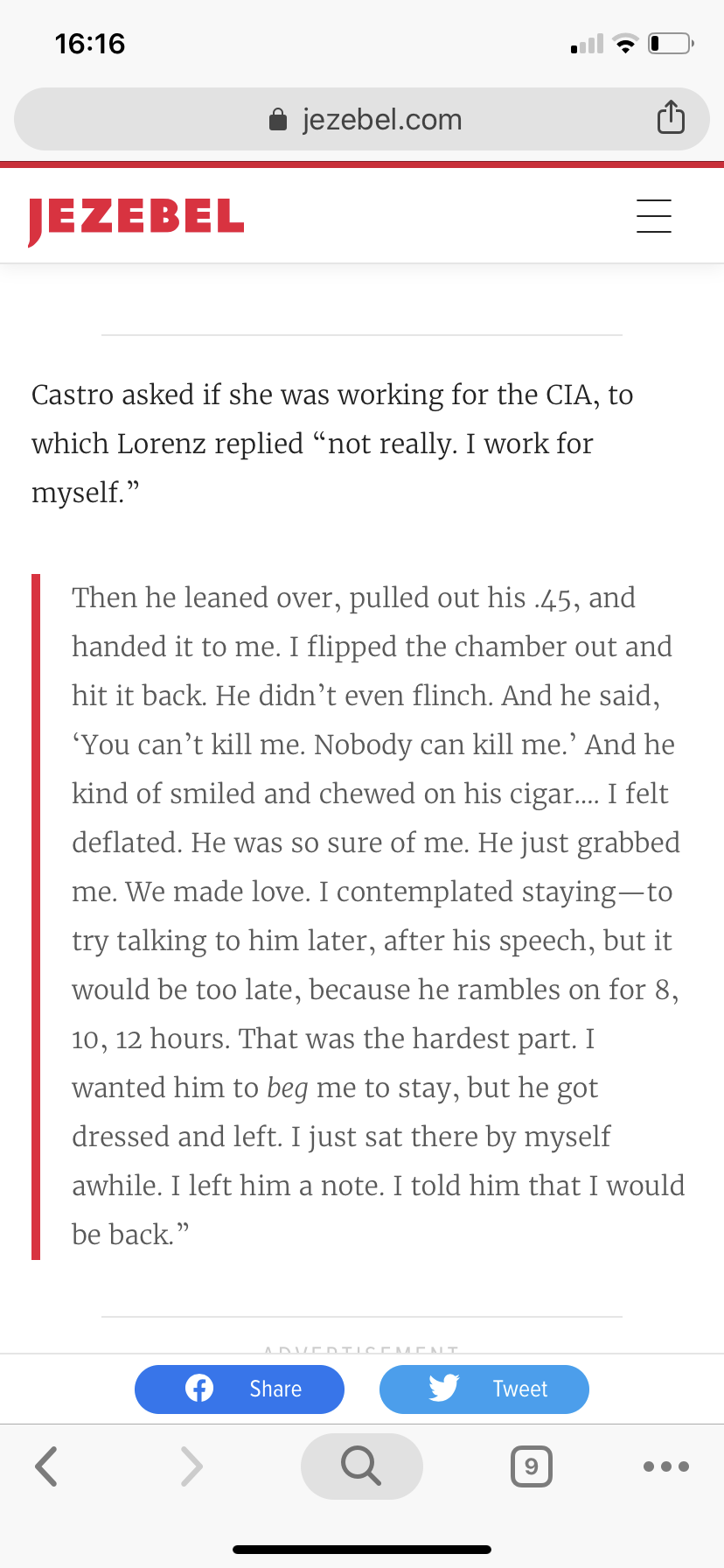Open the tab switcher showing 9
The height and width of the screenshot is (1568, 724).
pos(531,1466)
